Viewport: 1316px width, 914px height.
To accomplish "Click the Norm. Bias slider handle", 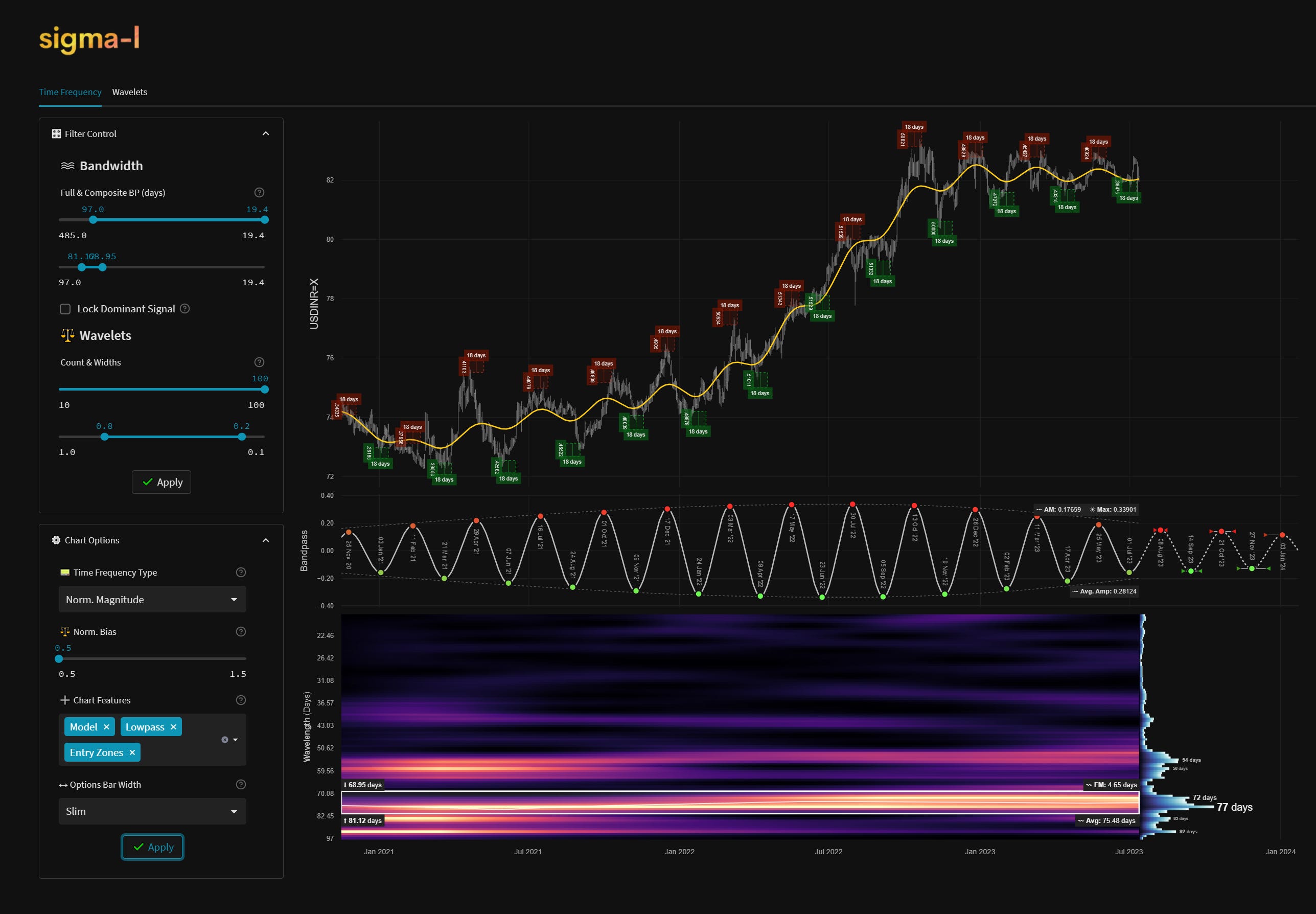I will [x=59, y=658].
